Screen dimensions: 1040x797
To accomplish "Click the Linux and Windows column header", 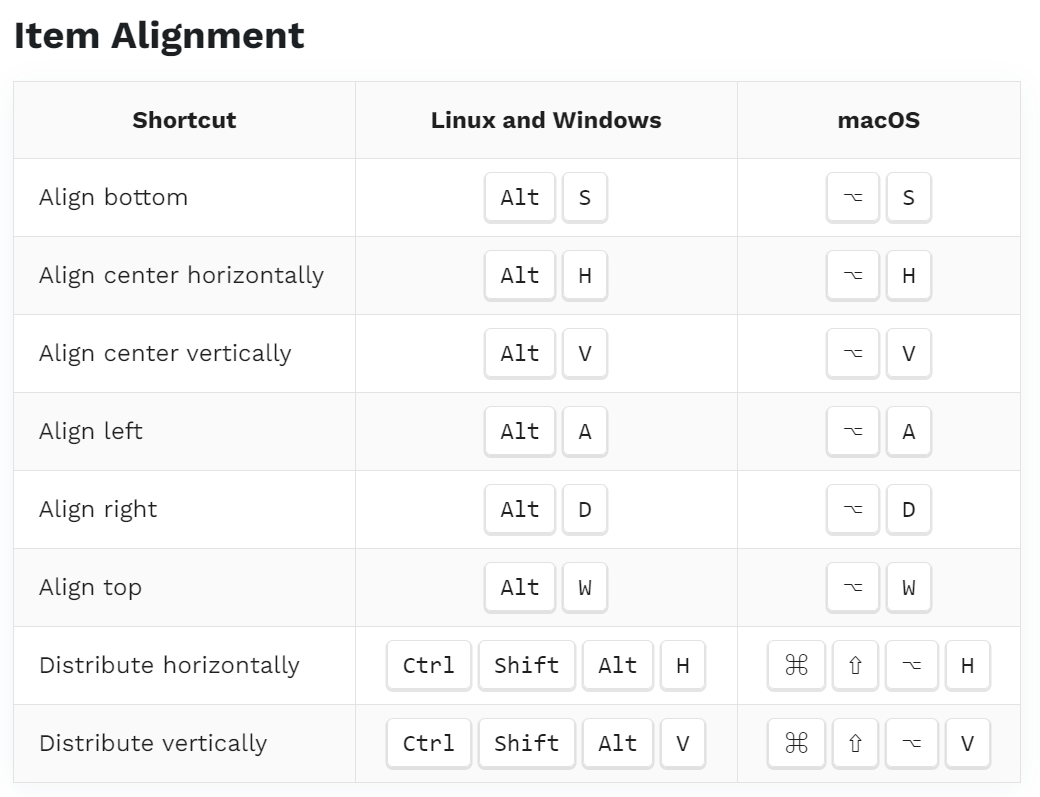I will click(x=546, y=120).
